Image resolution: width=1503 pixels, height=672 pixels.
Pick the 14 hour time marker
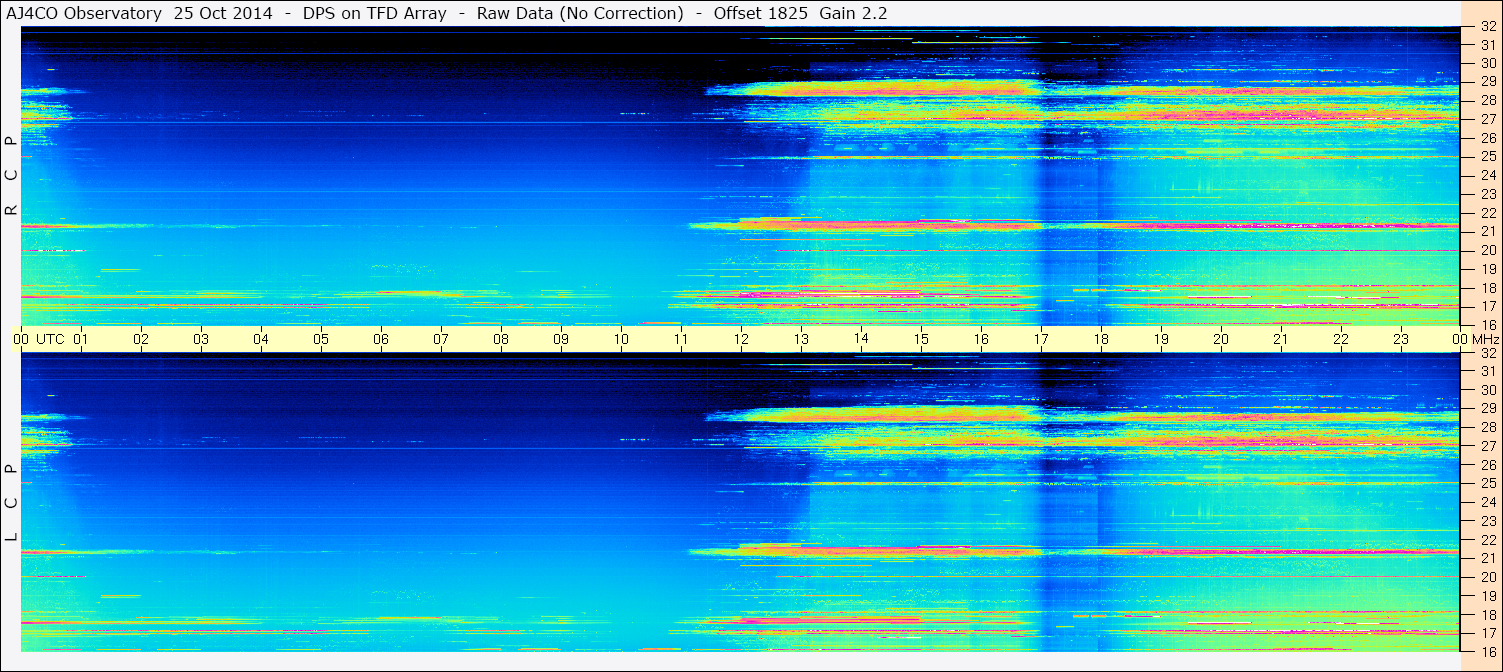click(861, 338)
